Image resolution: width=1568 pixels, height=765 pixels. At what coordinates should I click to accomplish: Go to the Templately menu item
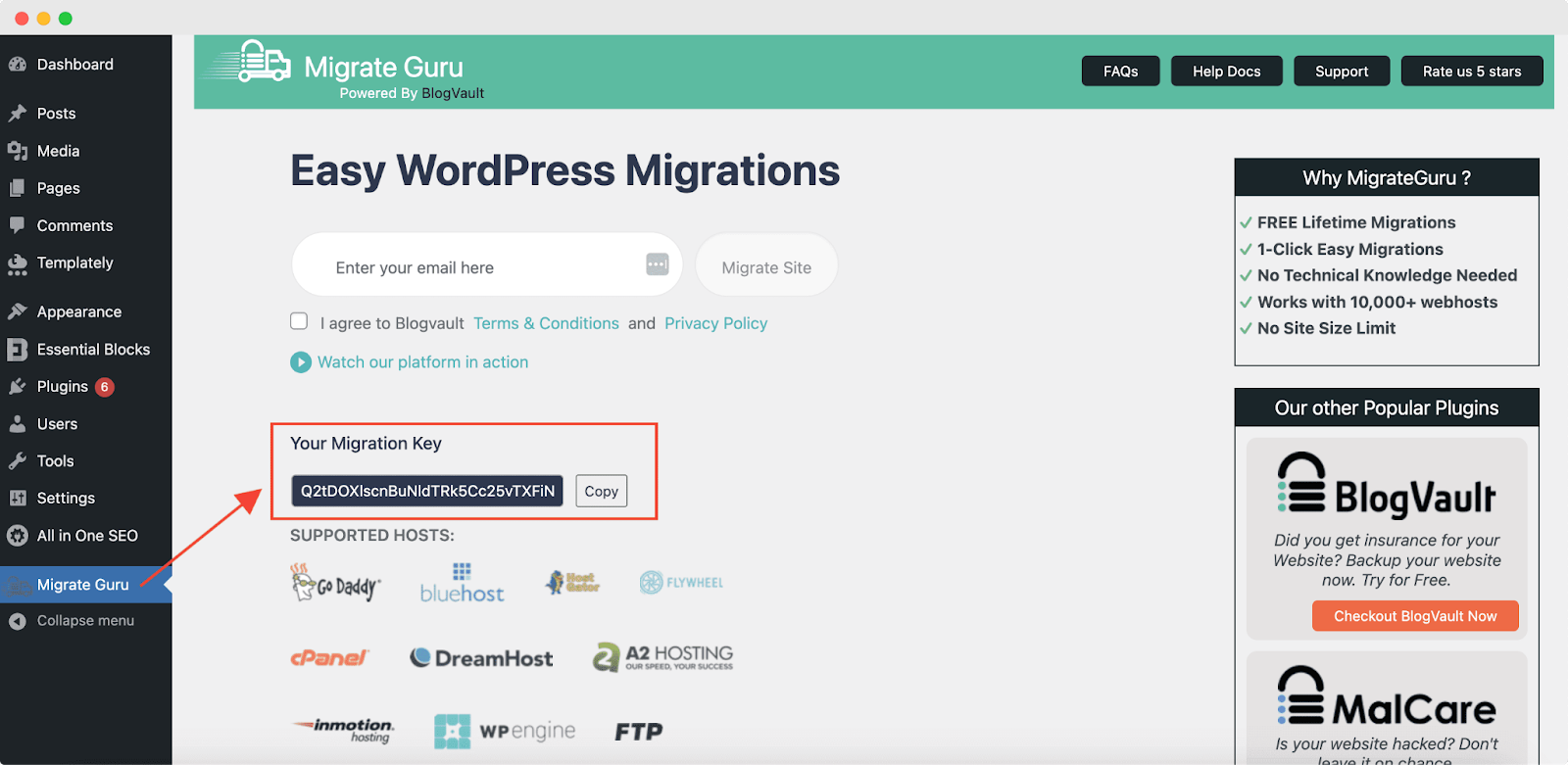pyautogui.click(x=74, y=263)
